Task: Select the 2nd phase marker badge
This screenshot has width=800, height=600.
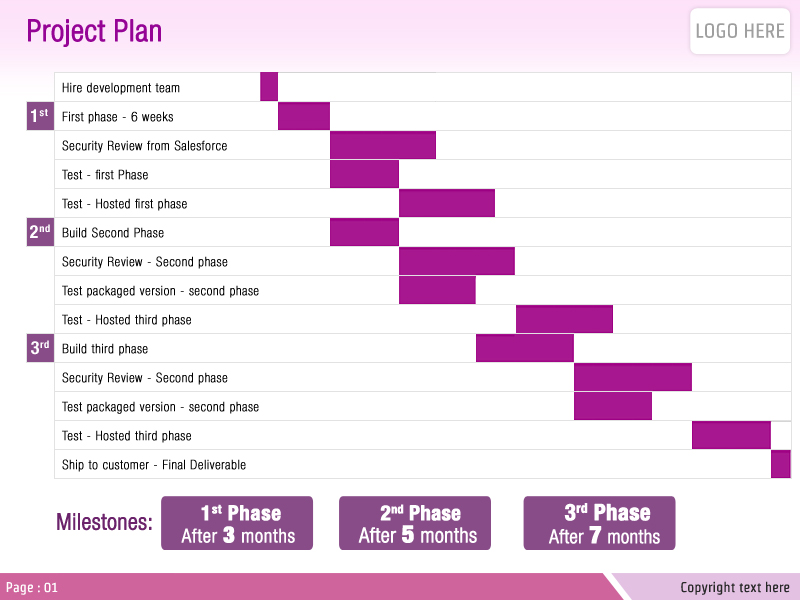Action: (x=40, y=232)
